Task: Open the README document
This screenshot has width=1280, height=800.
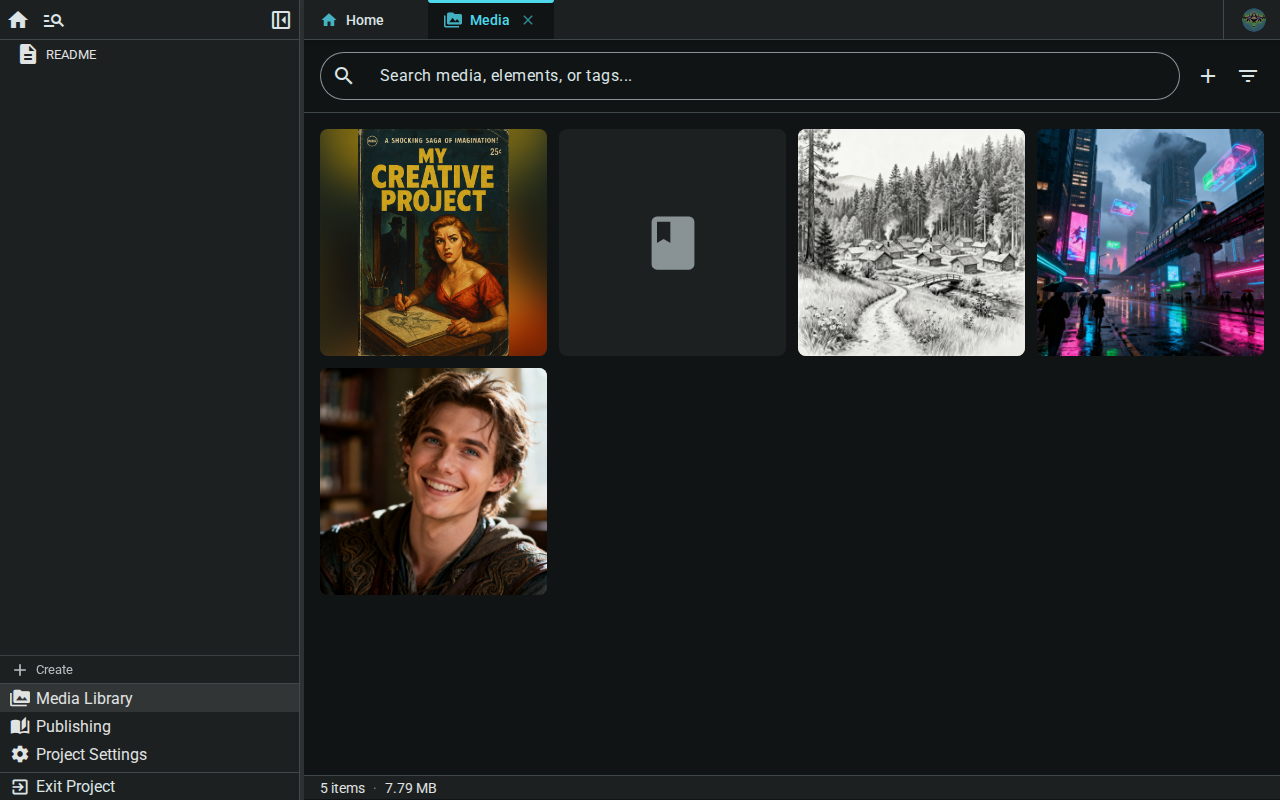Action: (x=150, y=55)
